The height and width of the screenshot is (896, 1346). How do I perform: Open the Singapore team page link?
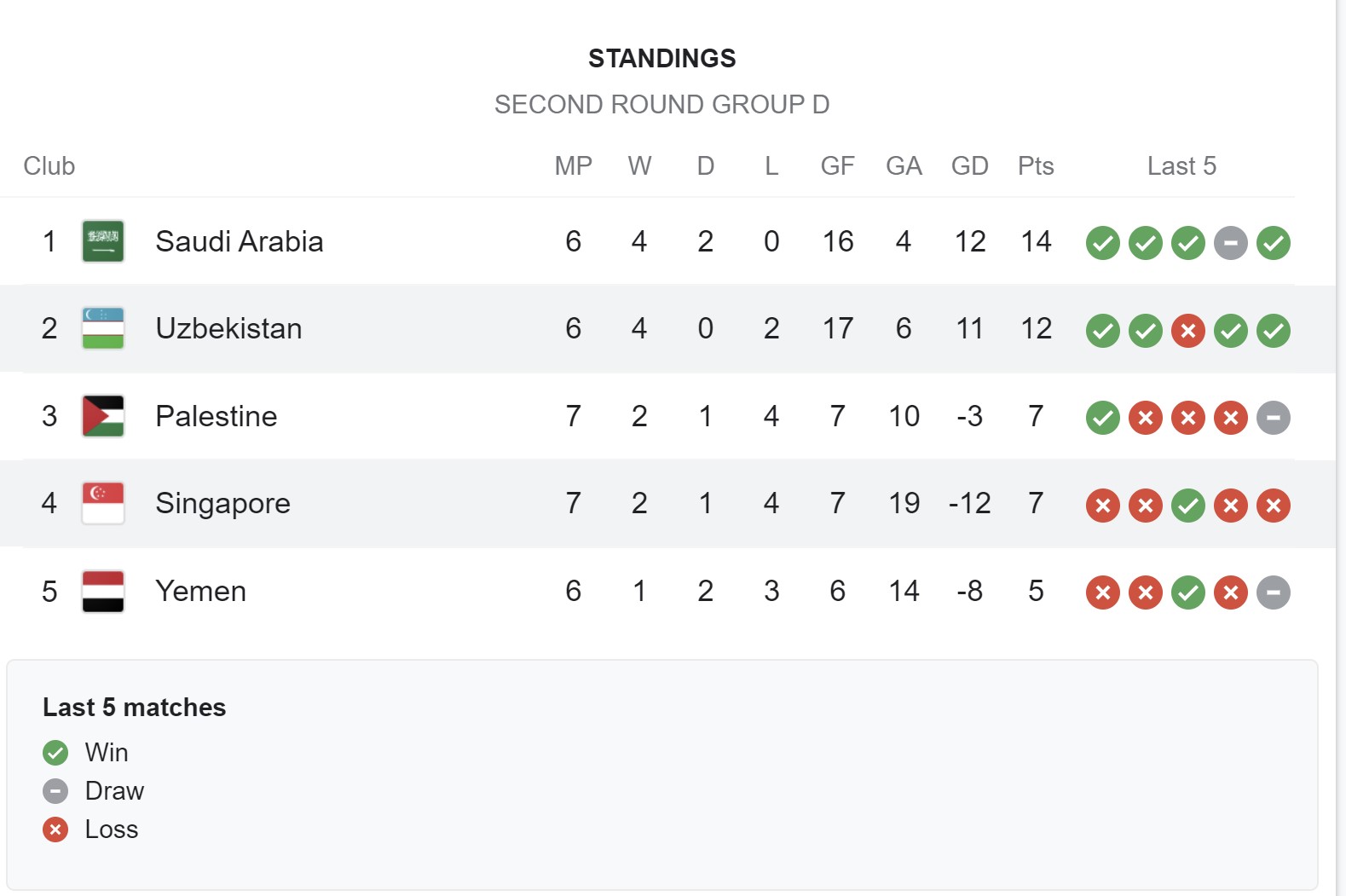tap(222, 504)
